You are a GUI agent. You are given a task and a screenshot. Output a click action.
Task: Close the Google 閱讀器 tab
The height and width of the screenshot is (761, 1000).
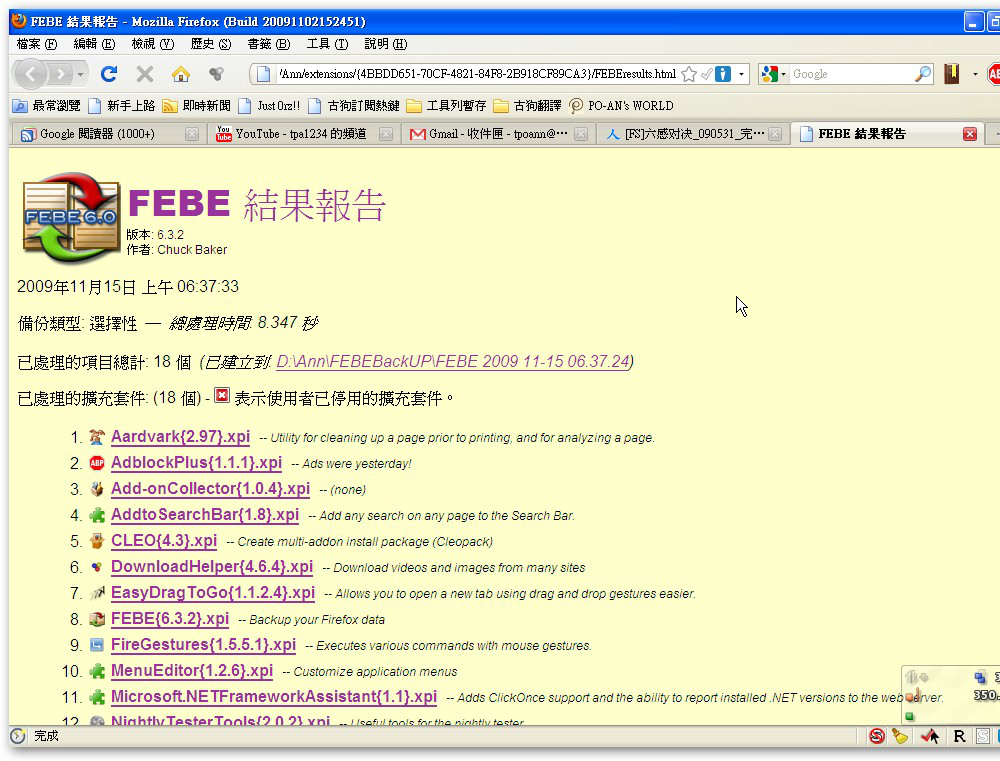pos(191,134)
